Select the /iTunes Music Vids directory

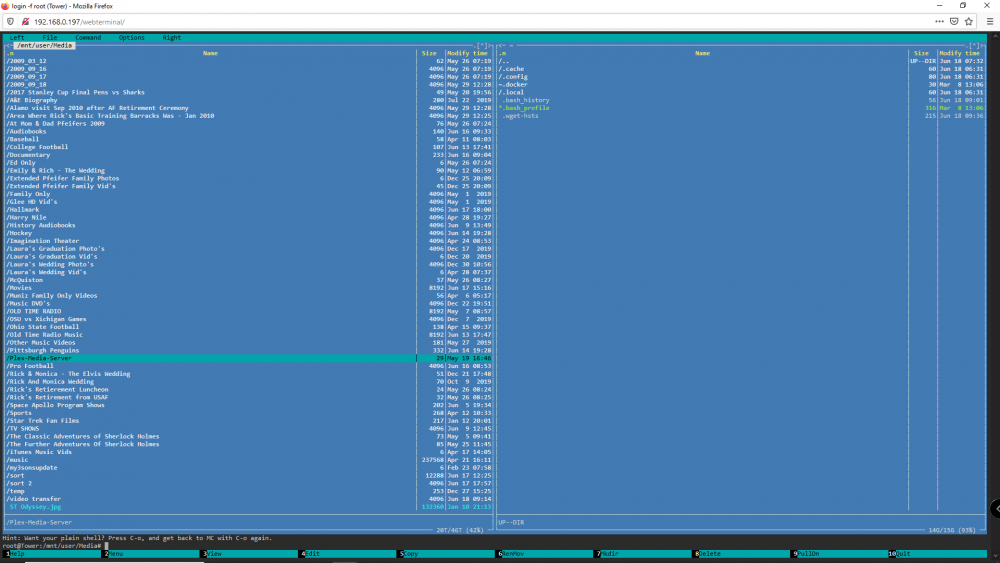tap(39, 452)
